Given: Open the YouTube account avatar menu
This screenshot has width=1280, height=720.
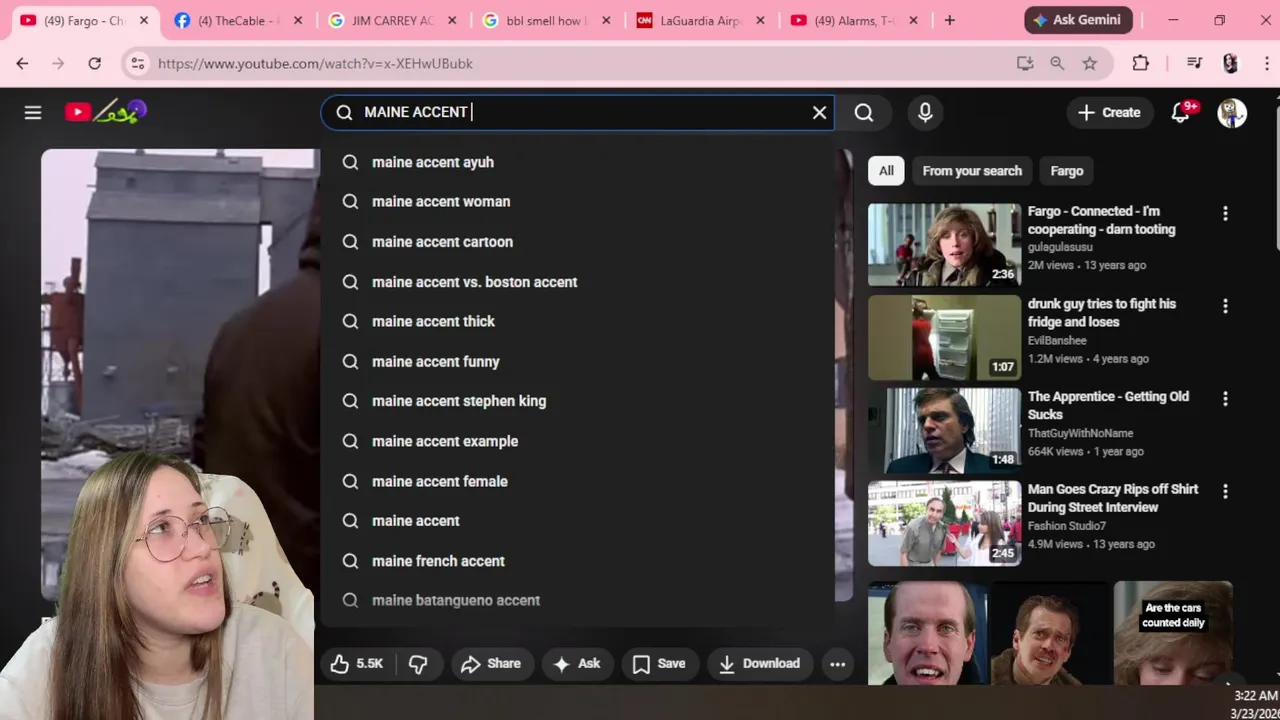Looking at the screenshot, I should pyautogui.click(x=1232, y=112).
